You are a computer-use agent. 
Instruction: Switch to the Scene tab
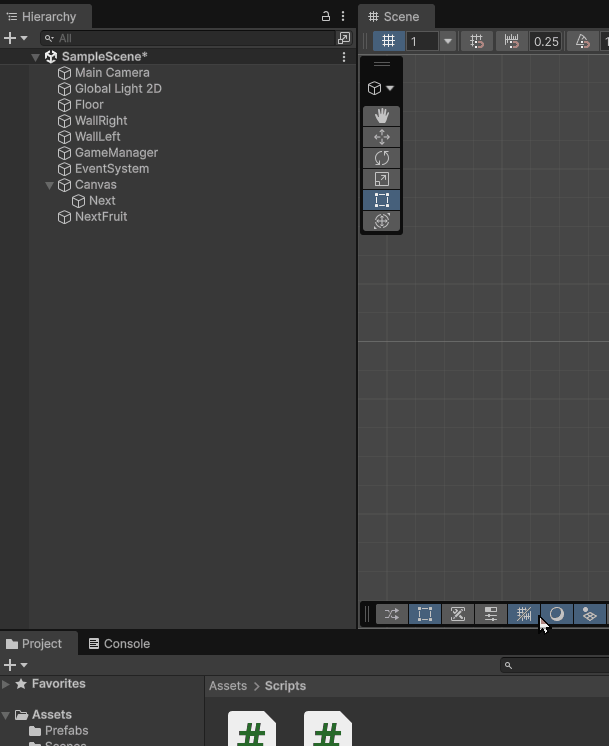coord(396,17)
